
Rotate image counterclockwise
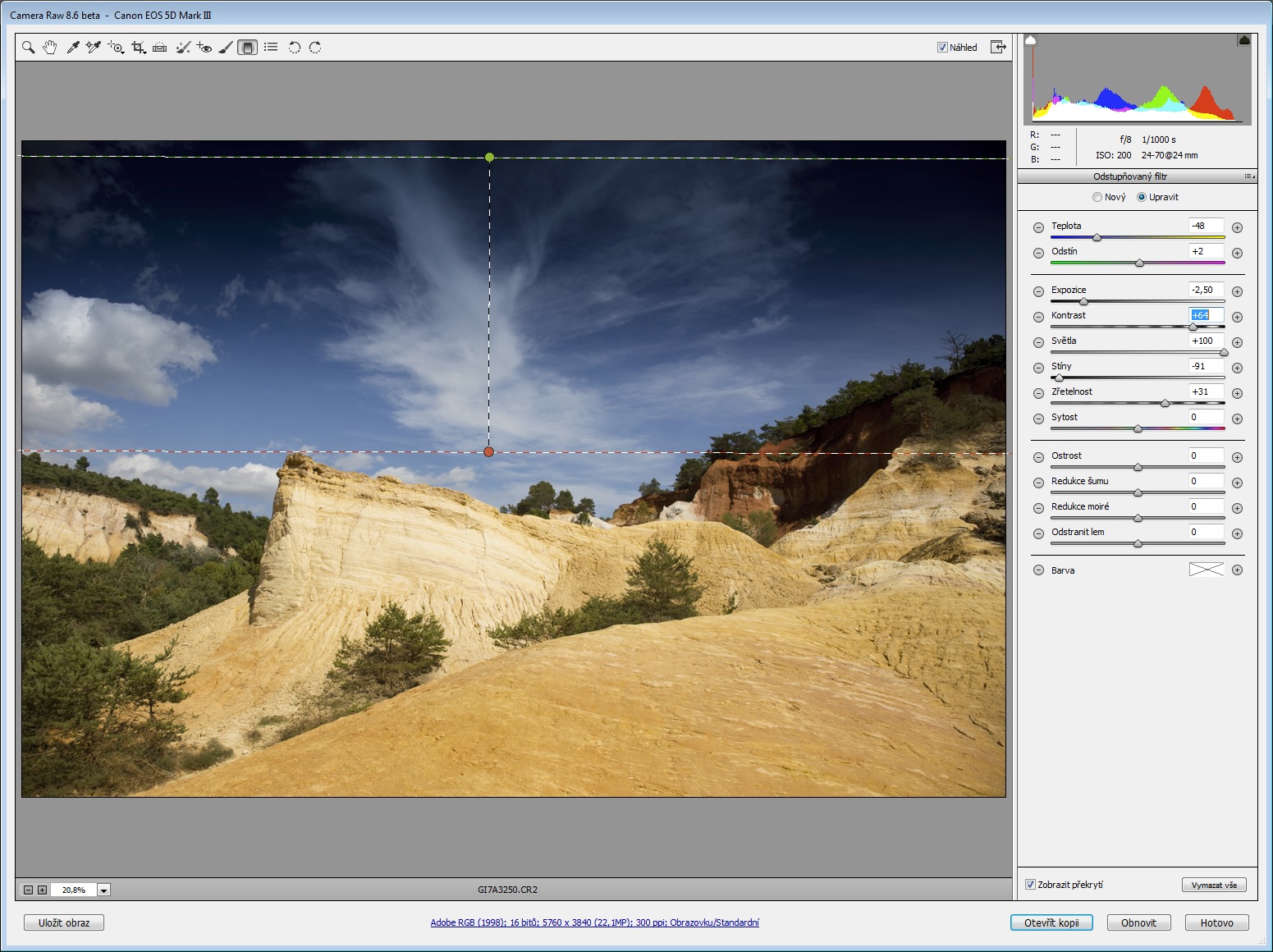click(294, 48)
